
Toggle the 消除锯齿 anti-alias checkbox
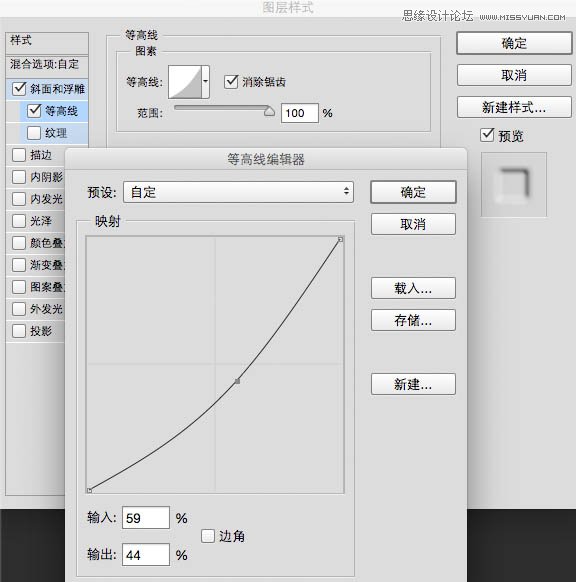[x=231, y=82]
